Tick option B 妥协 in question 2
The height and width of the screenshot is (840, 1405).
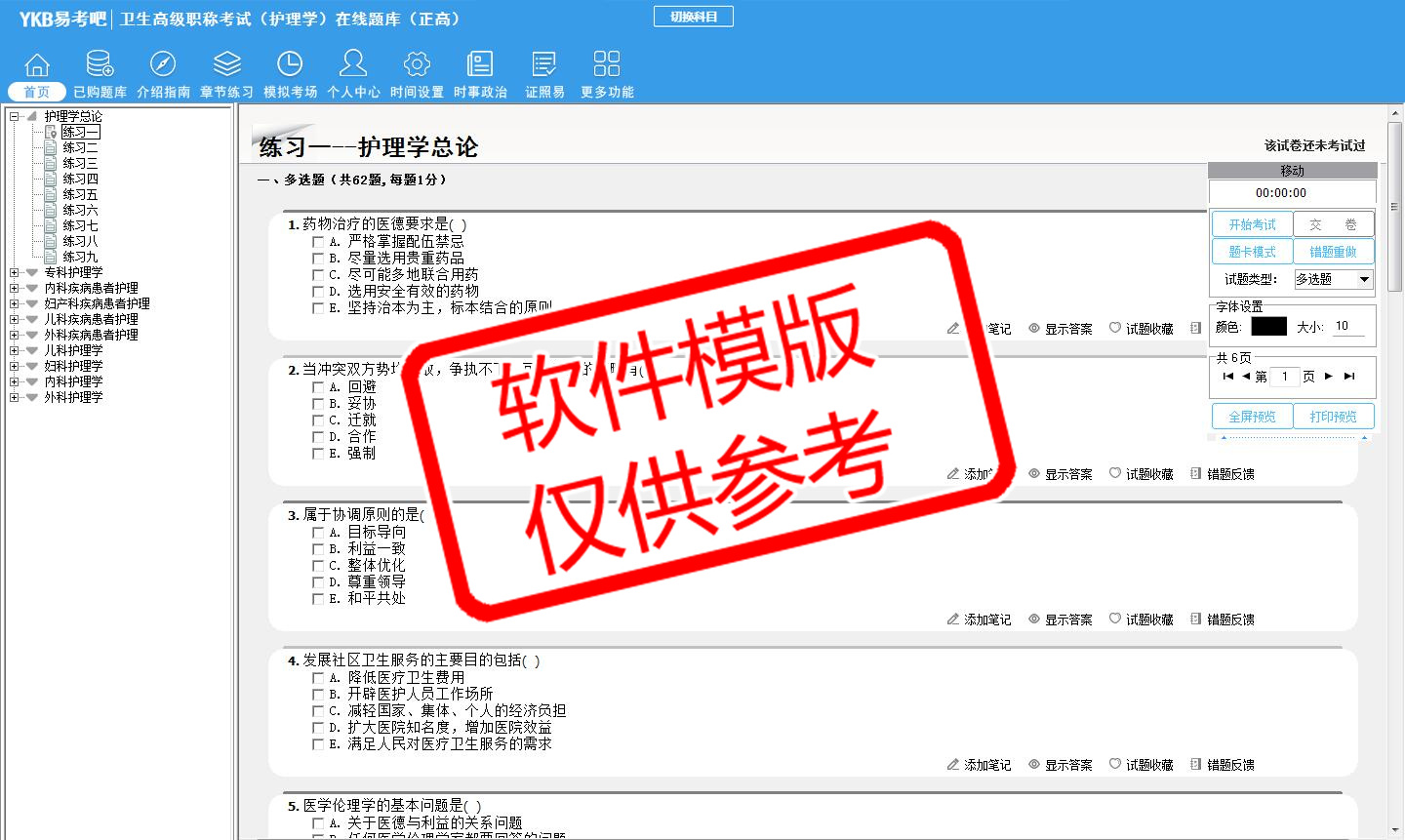318,404
